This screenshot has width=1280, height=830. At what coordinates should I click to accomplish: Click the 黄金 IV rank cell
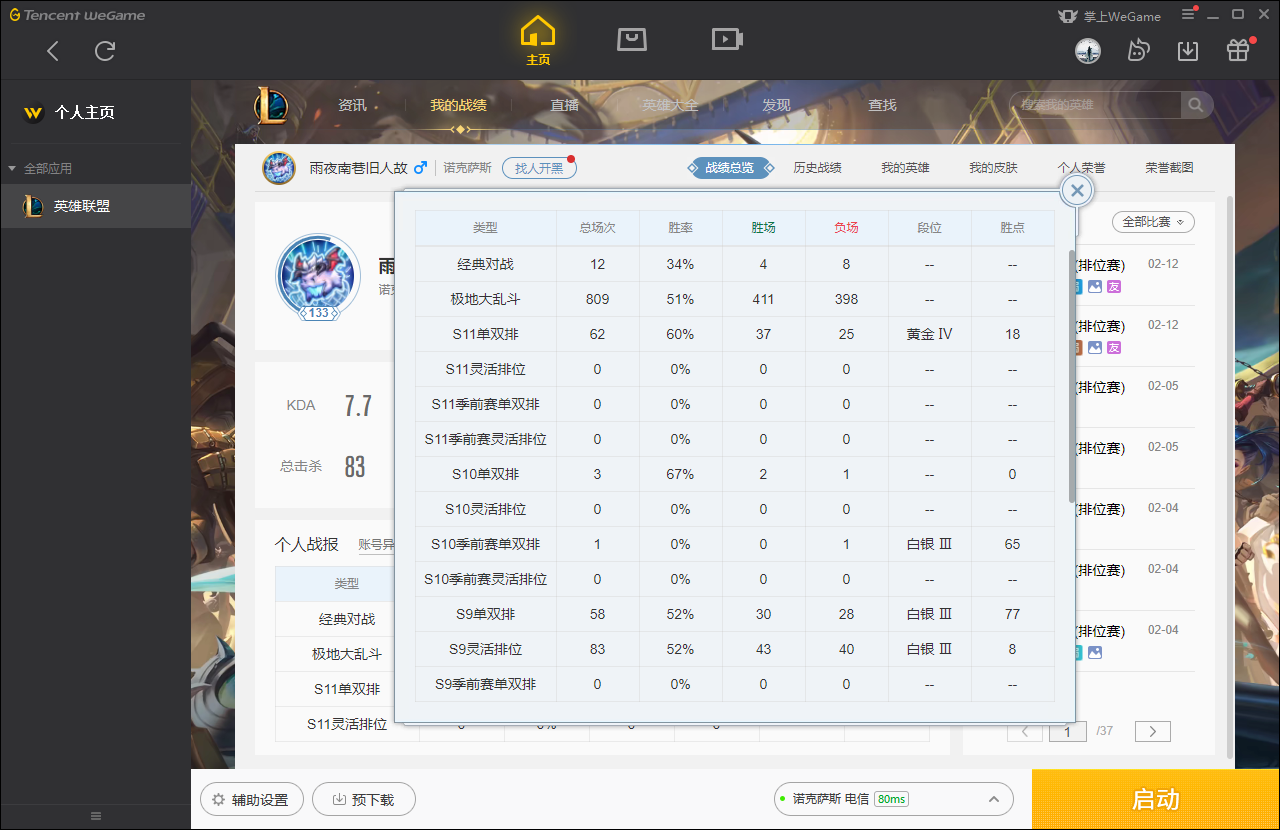click(x=929, y=334)
